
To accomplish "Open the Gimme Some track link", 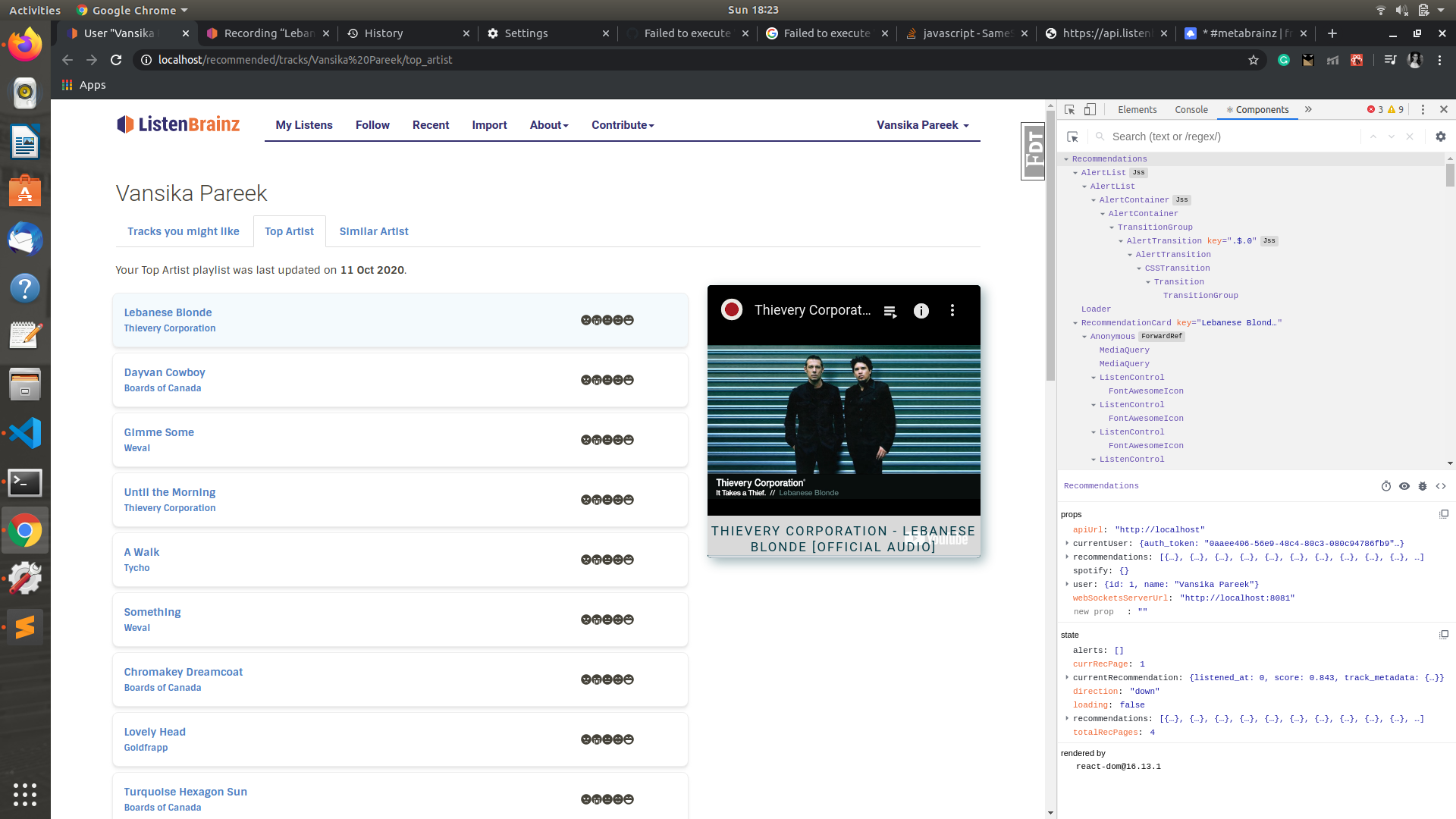I will tap(159, 432).
